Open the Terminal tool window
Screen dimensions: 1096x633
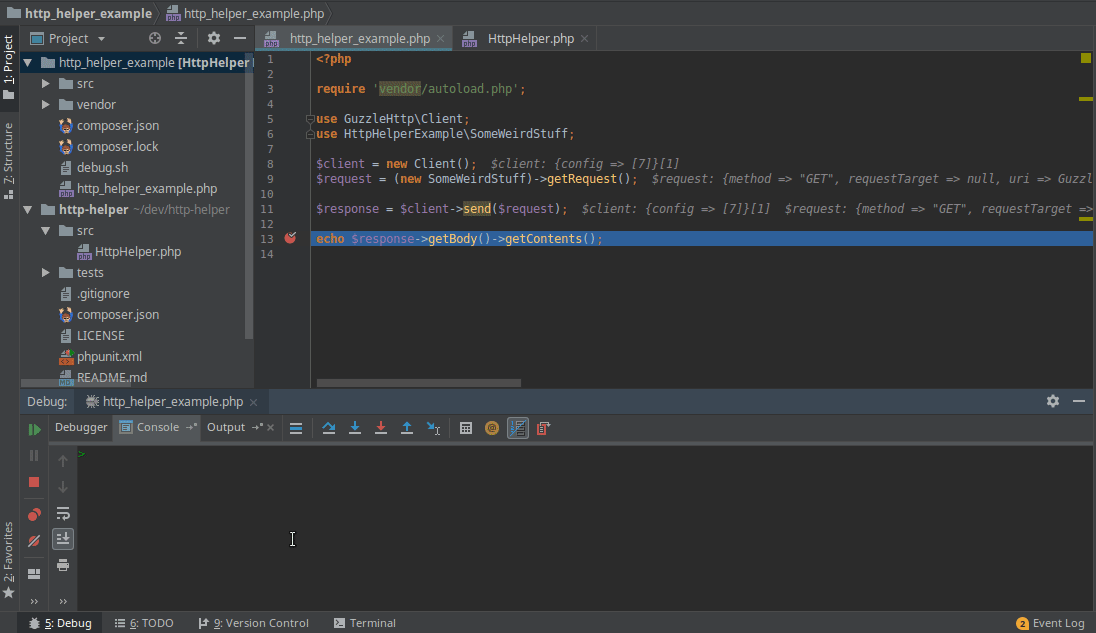[x=365, y=623]
